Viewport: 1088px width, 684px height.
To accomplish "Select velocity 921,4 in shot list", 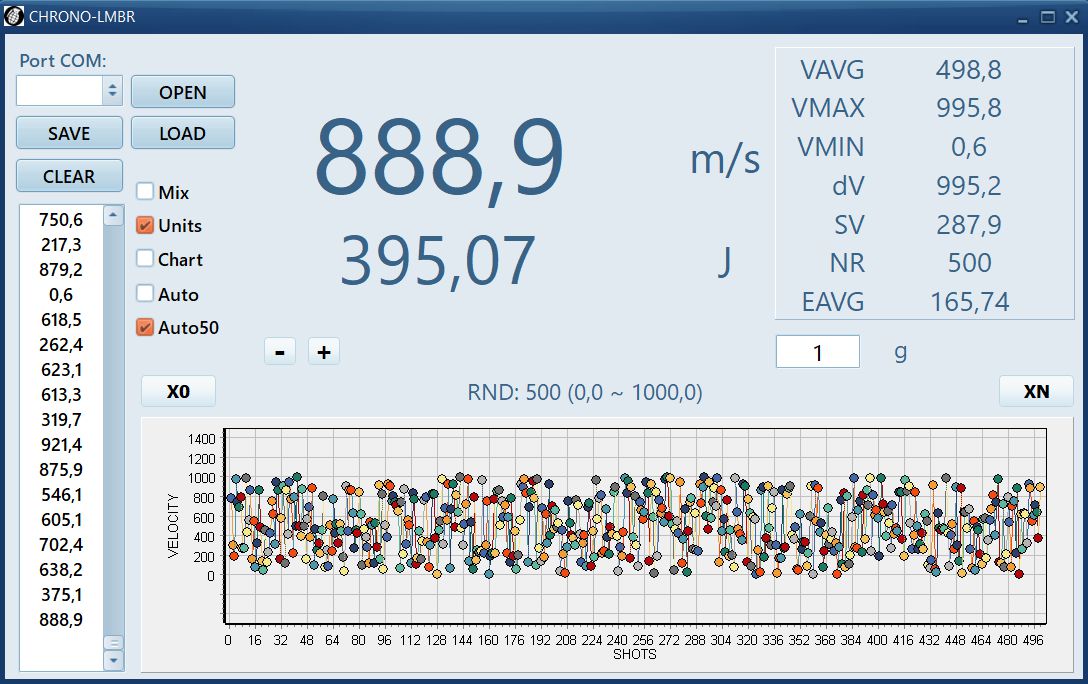I will click(61, 445).
